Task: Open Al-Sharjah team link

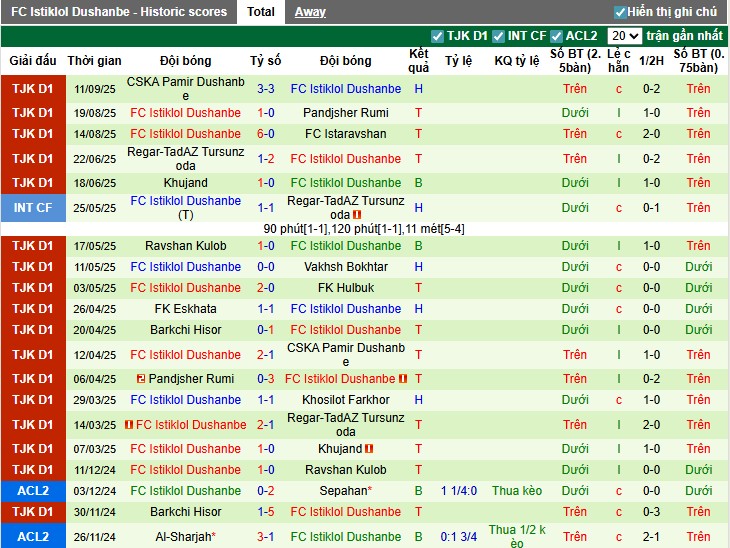Action: point(185,537)
